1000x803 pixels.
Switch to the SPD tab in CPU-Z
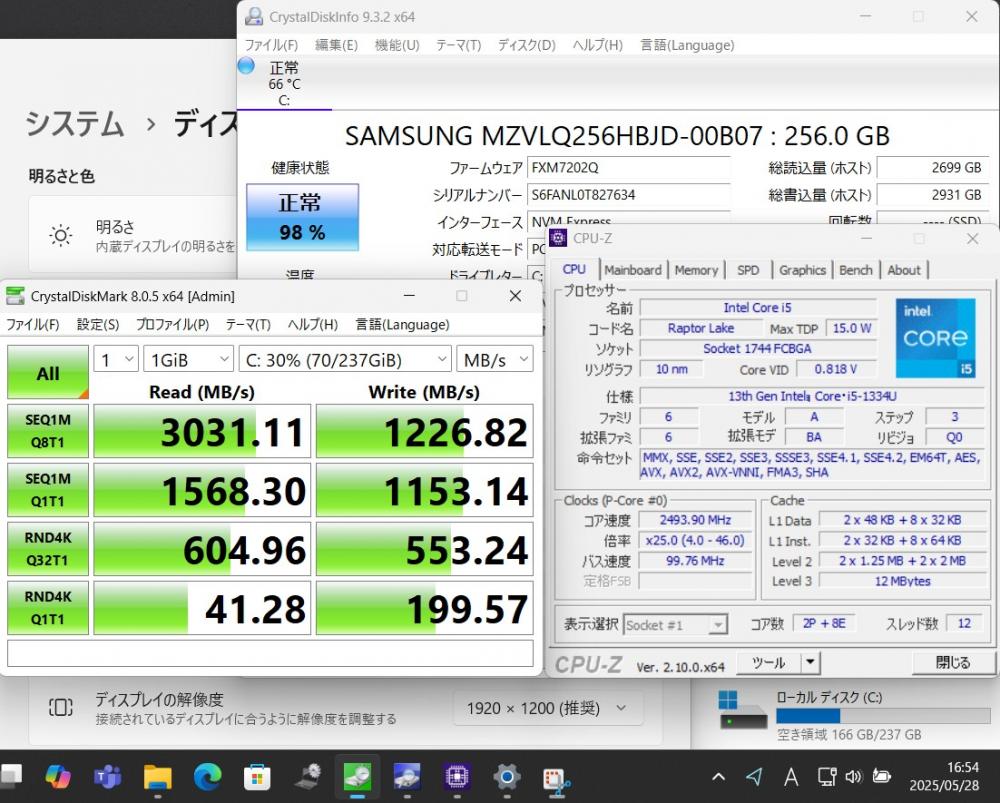(x=748, y=270)
